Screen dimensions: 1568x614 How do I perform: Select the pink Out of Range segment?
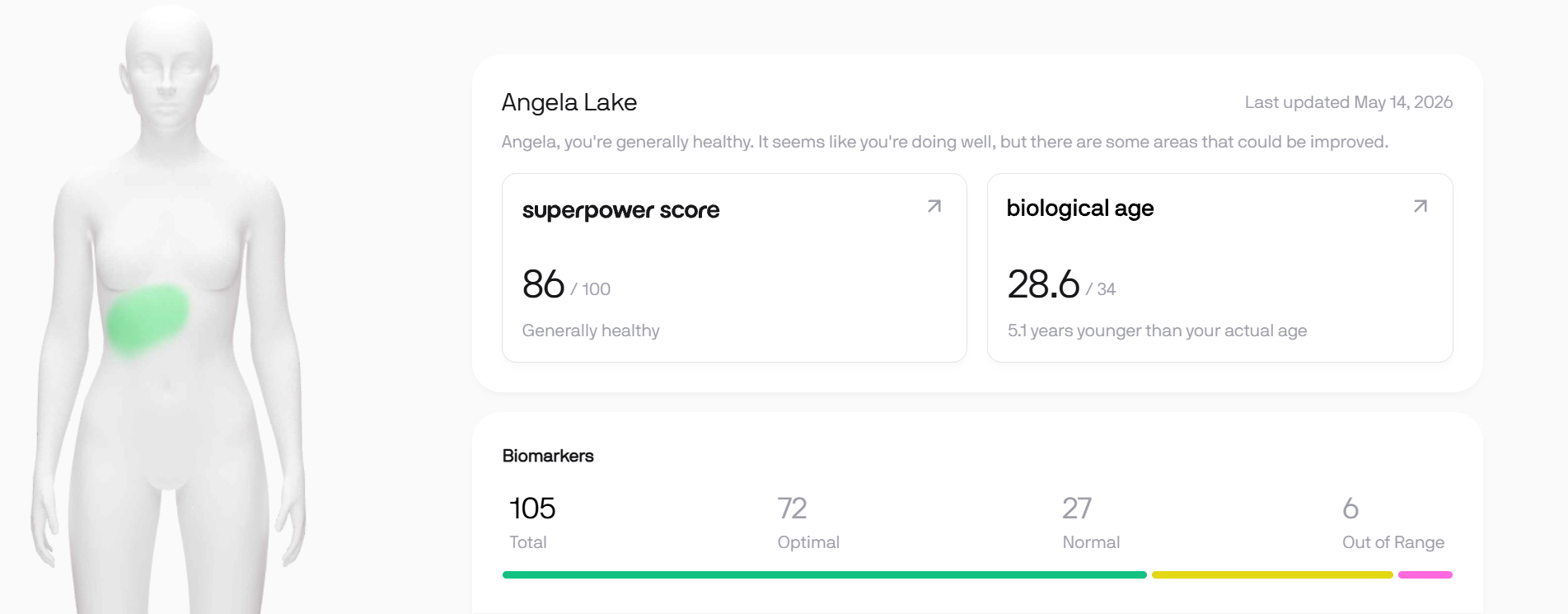pos(1425,574)
